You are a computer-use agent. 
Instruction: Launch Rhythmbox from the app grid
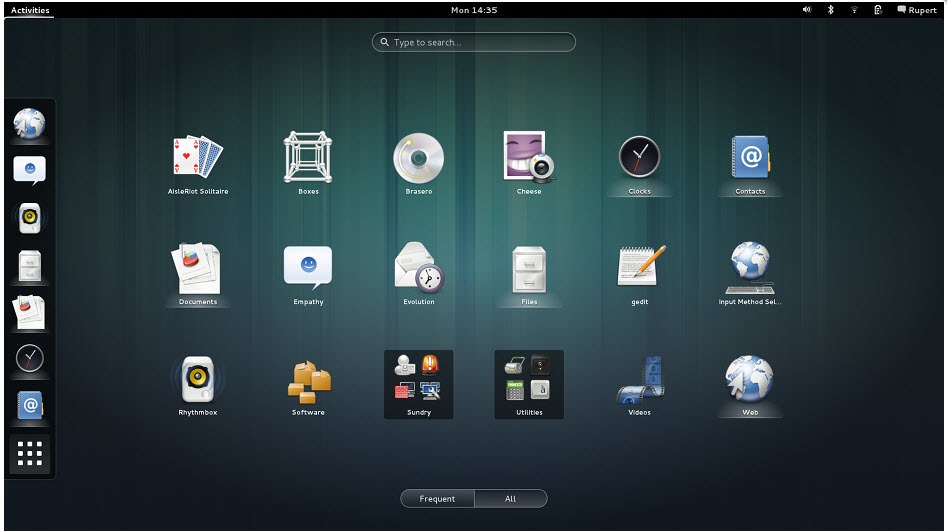198,385
